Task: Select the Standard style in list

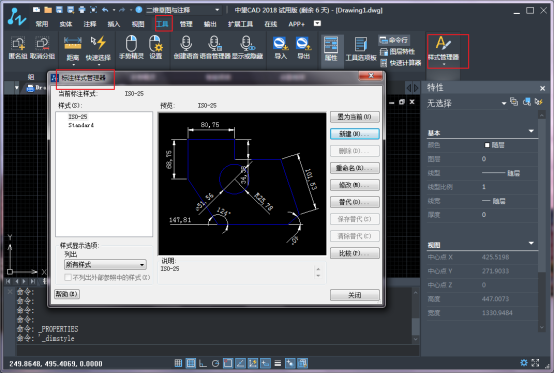Action: coord(81,125)
